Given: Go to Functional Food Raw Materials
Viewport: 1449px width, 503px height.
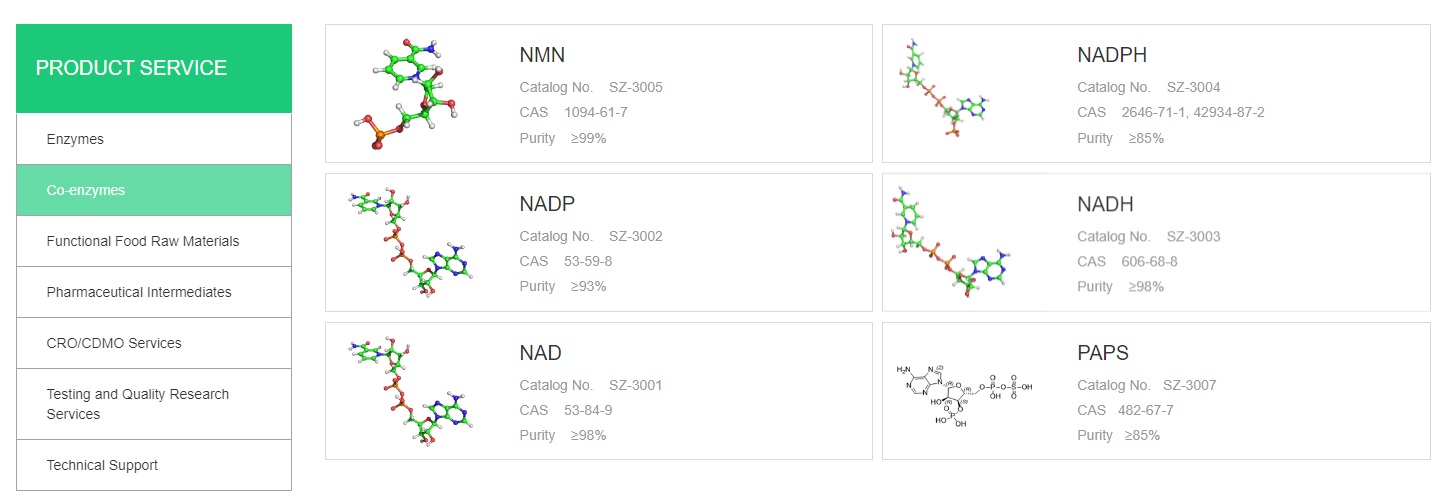Looking at the screenshot, I should 143,241.
